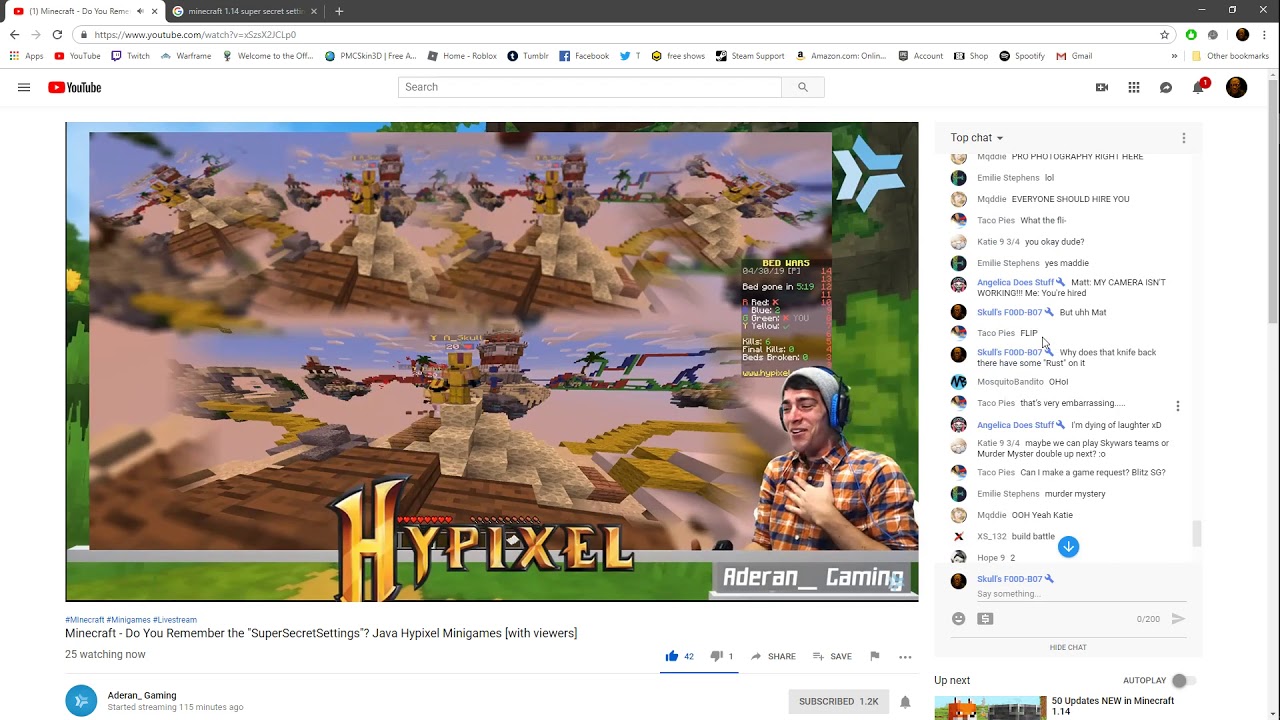Open the Super Chat dollar icon
The image size is (1280, 720).
point(985,619)
